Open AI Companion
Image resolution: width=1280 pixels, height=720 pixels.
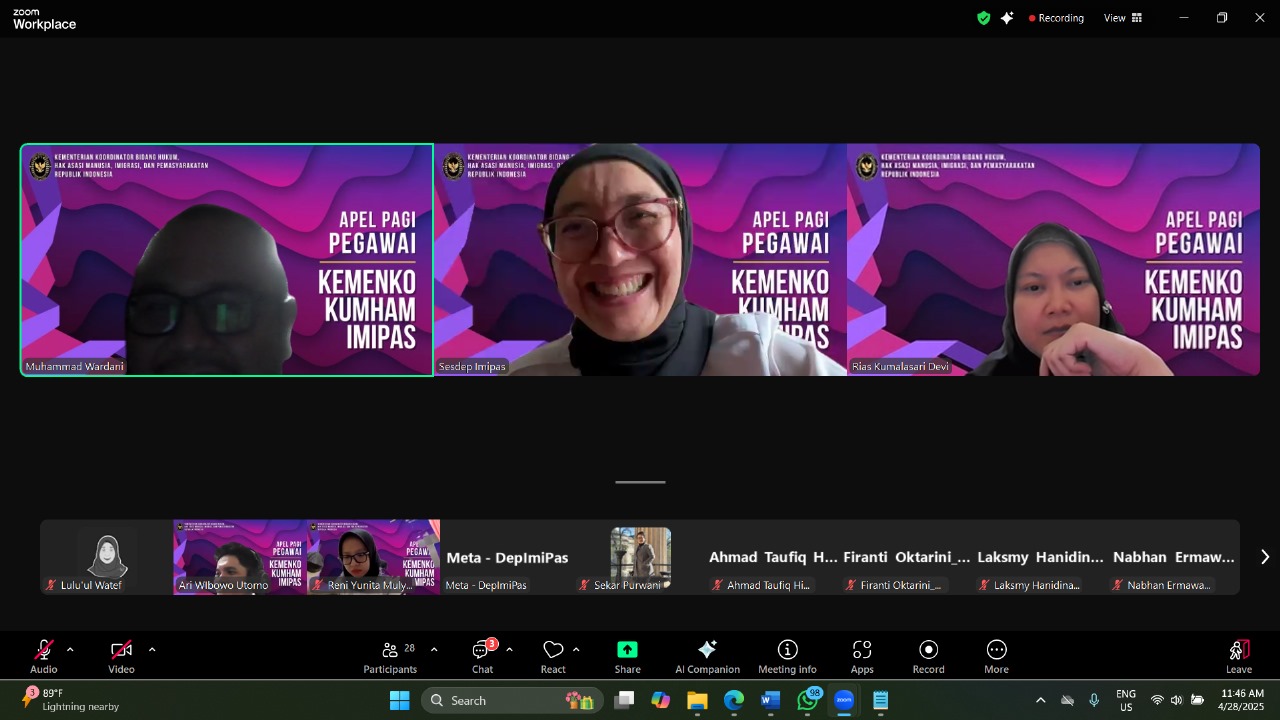pos(707,656)
